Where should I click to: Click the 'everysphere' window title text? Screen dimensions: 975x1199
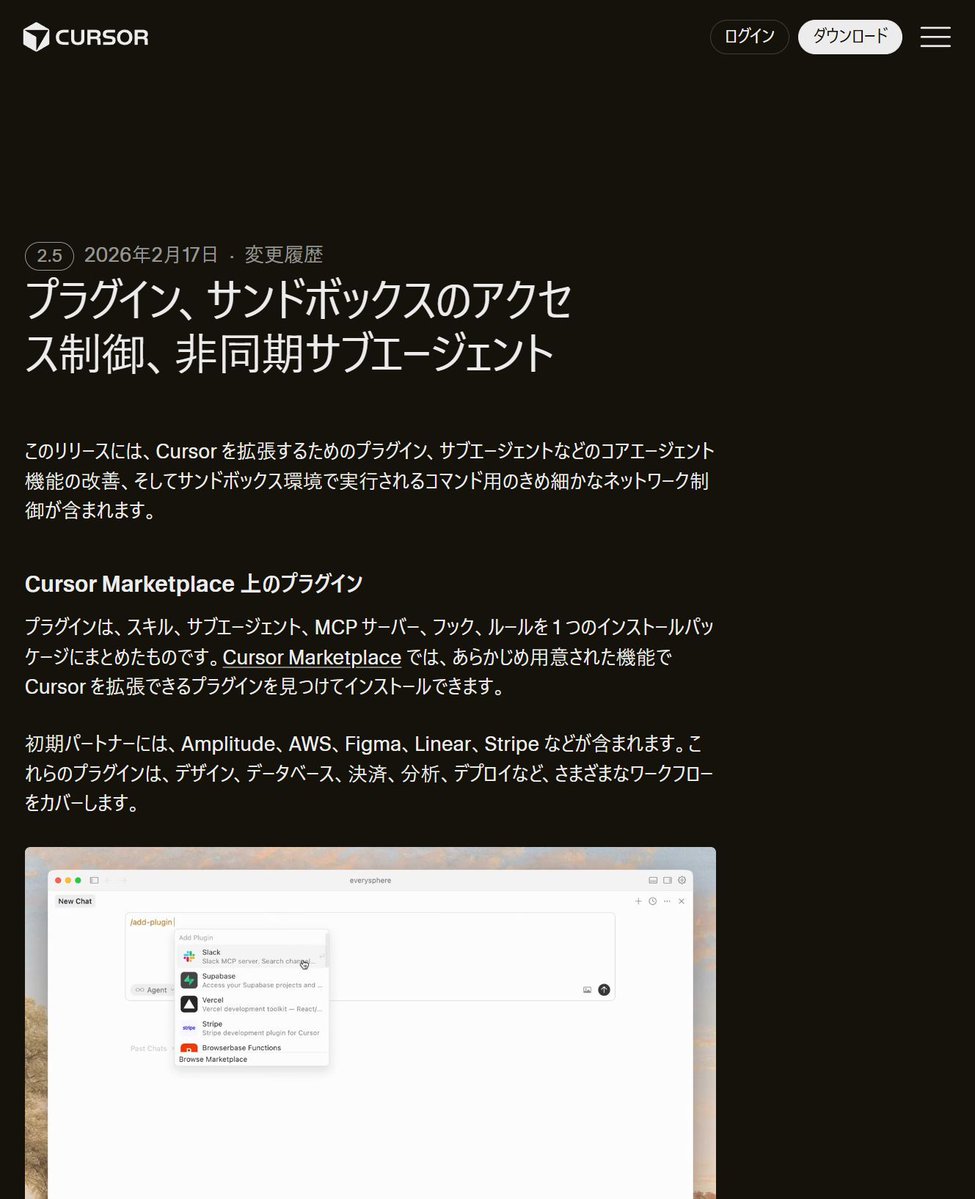point(370,880)
